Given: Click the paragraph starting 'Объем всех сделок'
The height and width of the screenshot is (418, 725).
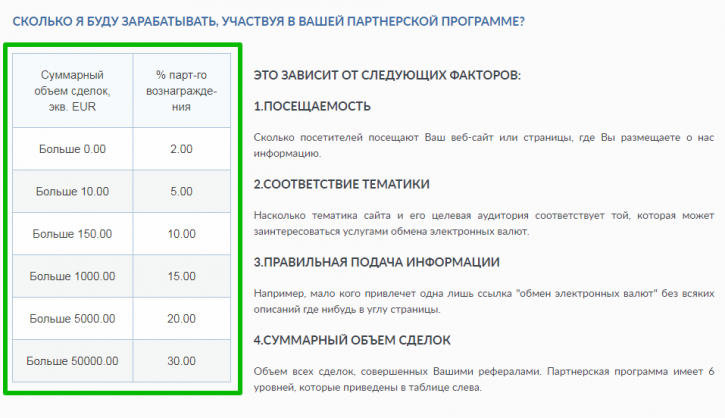Looking at the screenshot, I should pyautogui.click(x=484, y=379).
